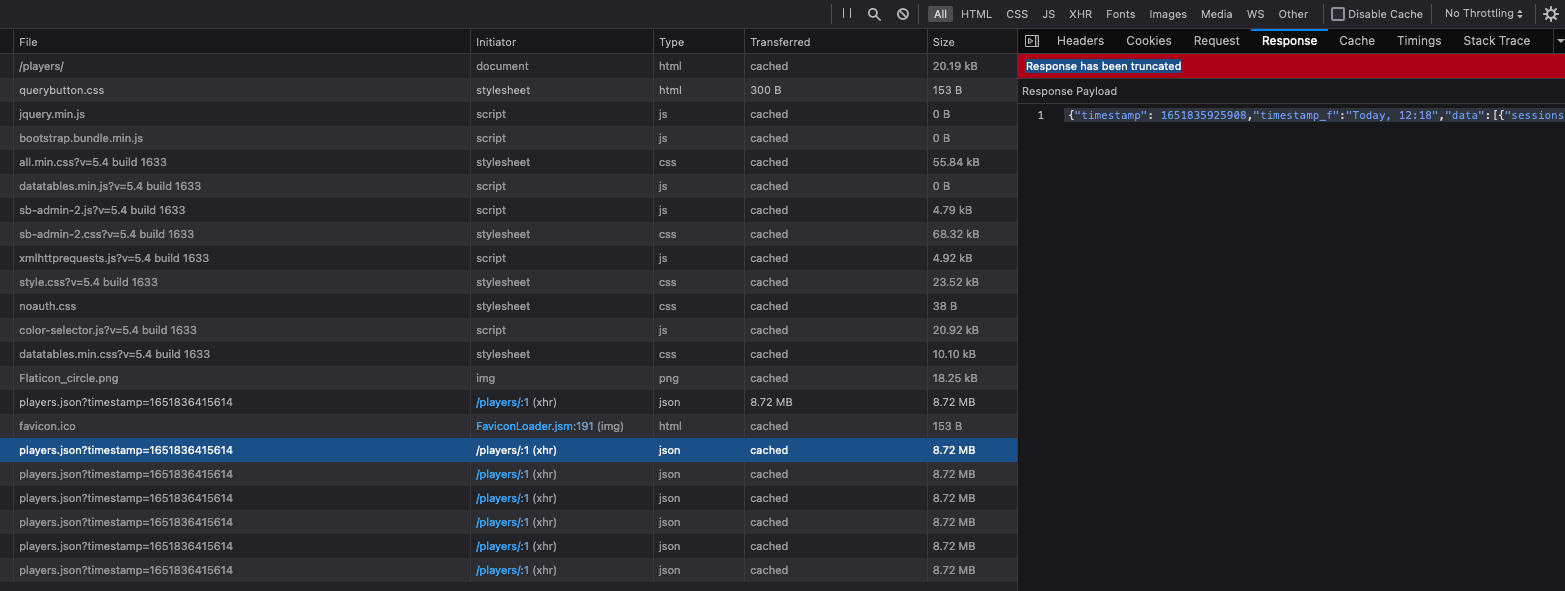Open the overflow arrow beside Stack Trace
This screenshot has height=591, width=1565.
(1556, 40)
